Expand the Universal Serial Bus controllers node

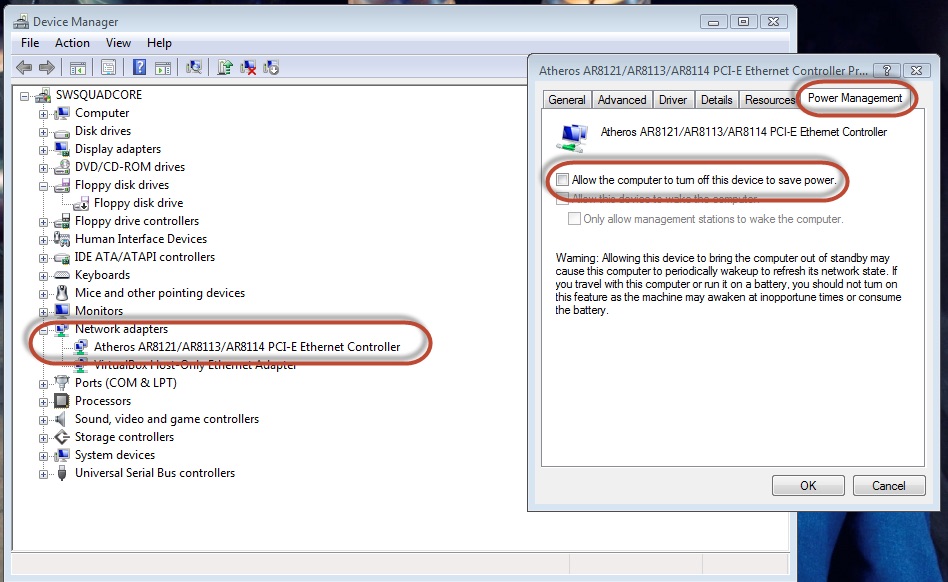[43, 474]
